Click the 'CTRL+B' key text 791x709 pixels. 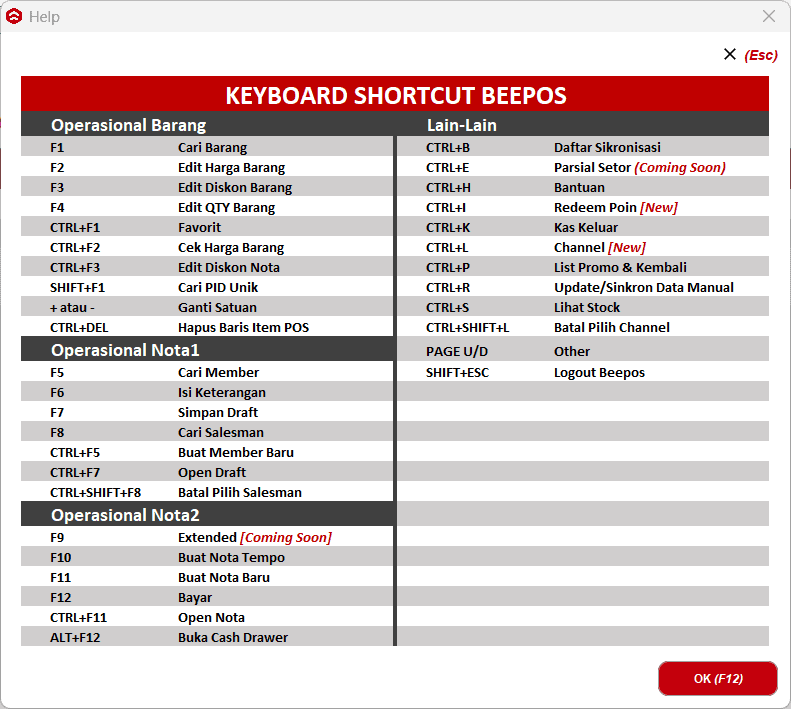447,147
